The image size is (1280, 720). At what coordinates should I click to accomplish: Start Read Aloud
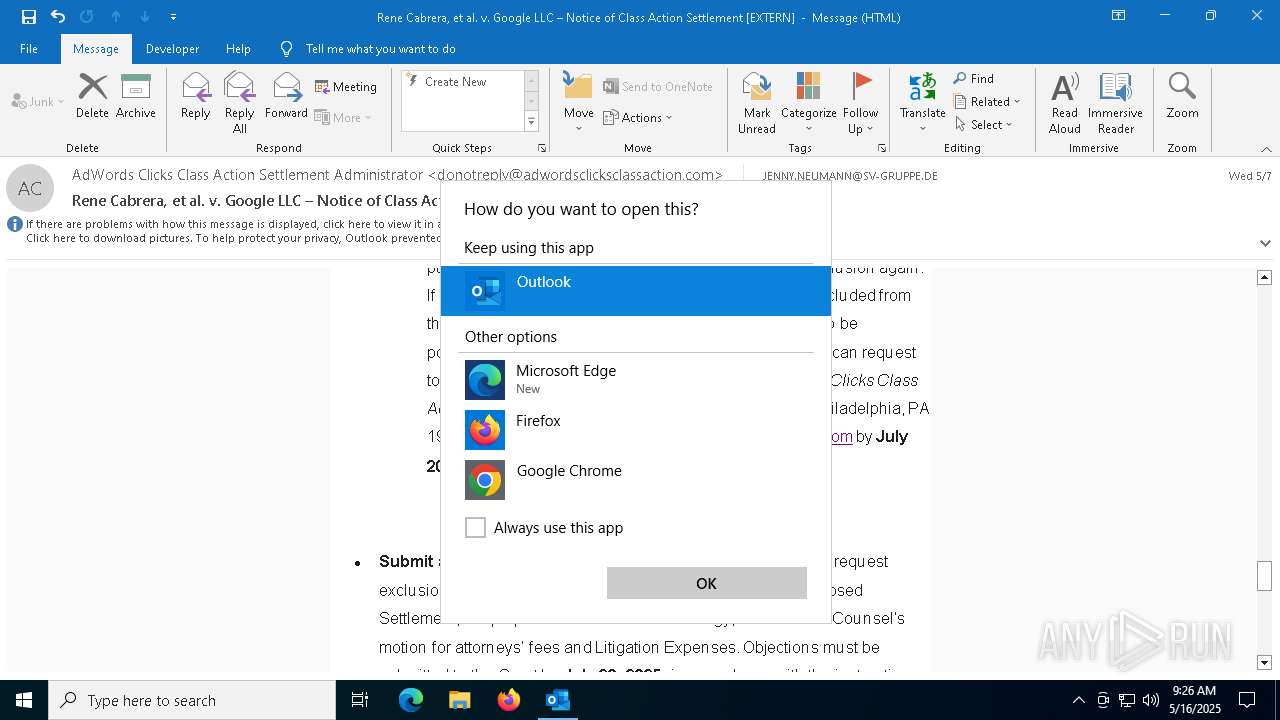click(1065, 102)
